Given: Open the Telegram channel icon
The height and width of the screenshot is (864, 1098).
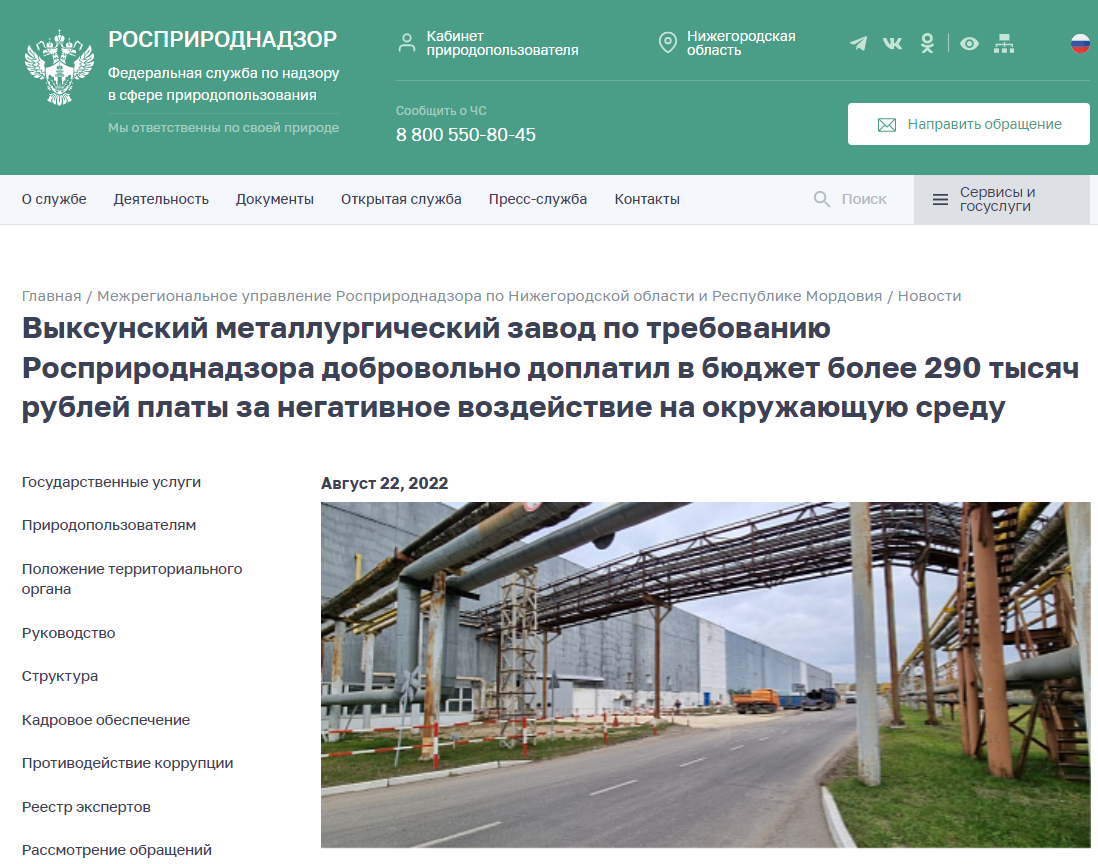Looking at the screenshot, I should (x=859, y=44).
